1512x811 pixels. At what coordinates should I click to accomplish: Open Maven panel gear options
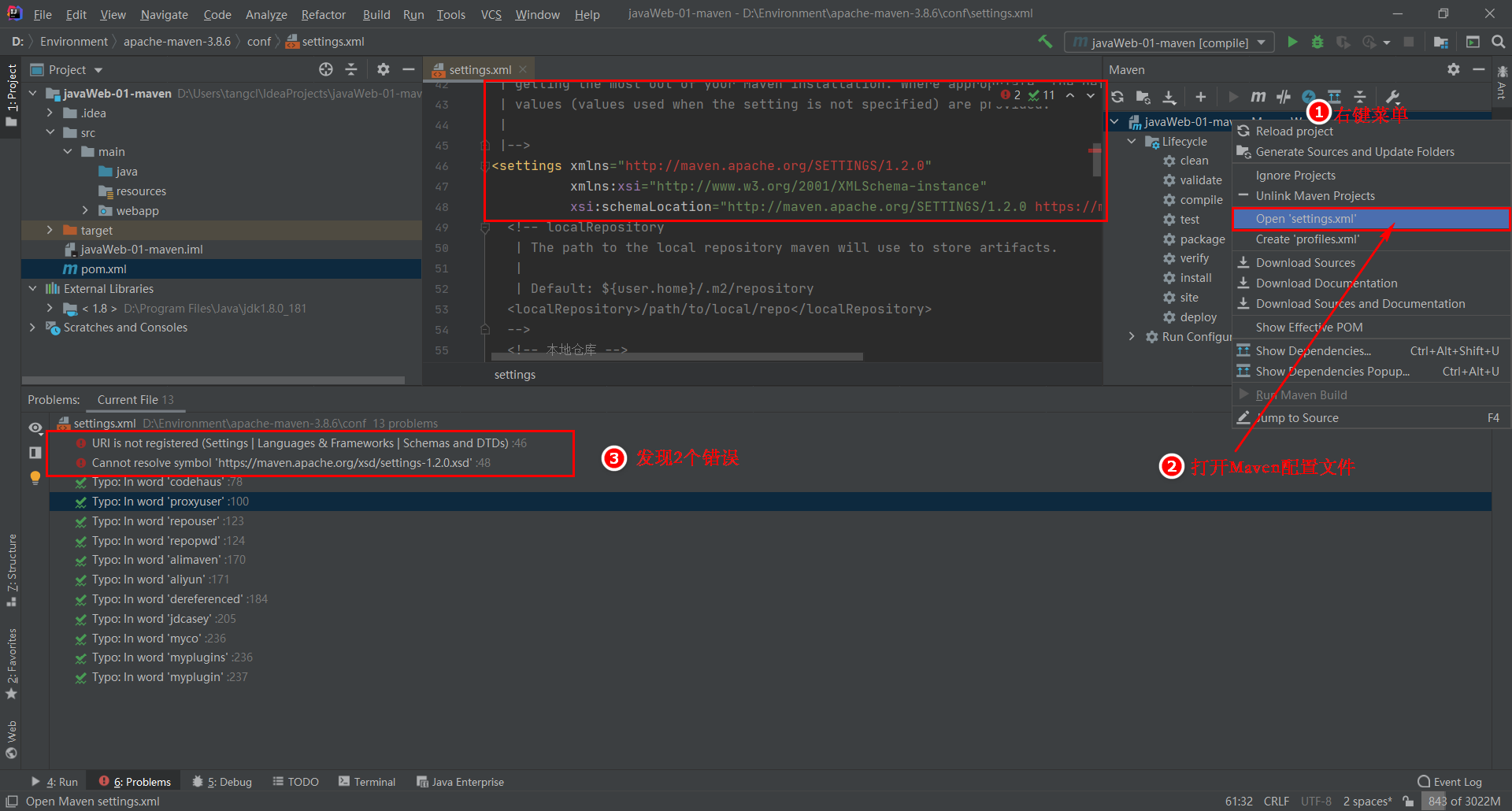1454,69
